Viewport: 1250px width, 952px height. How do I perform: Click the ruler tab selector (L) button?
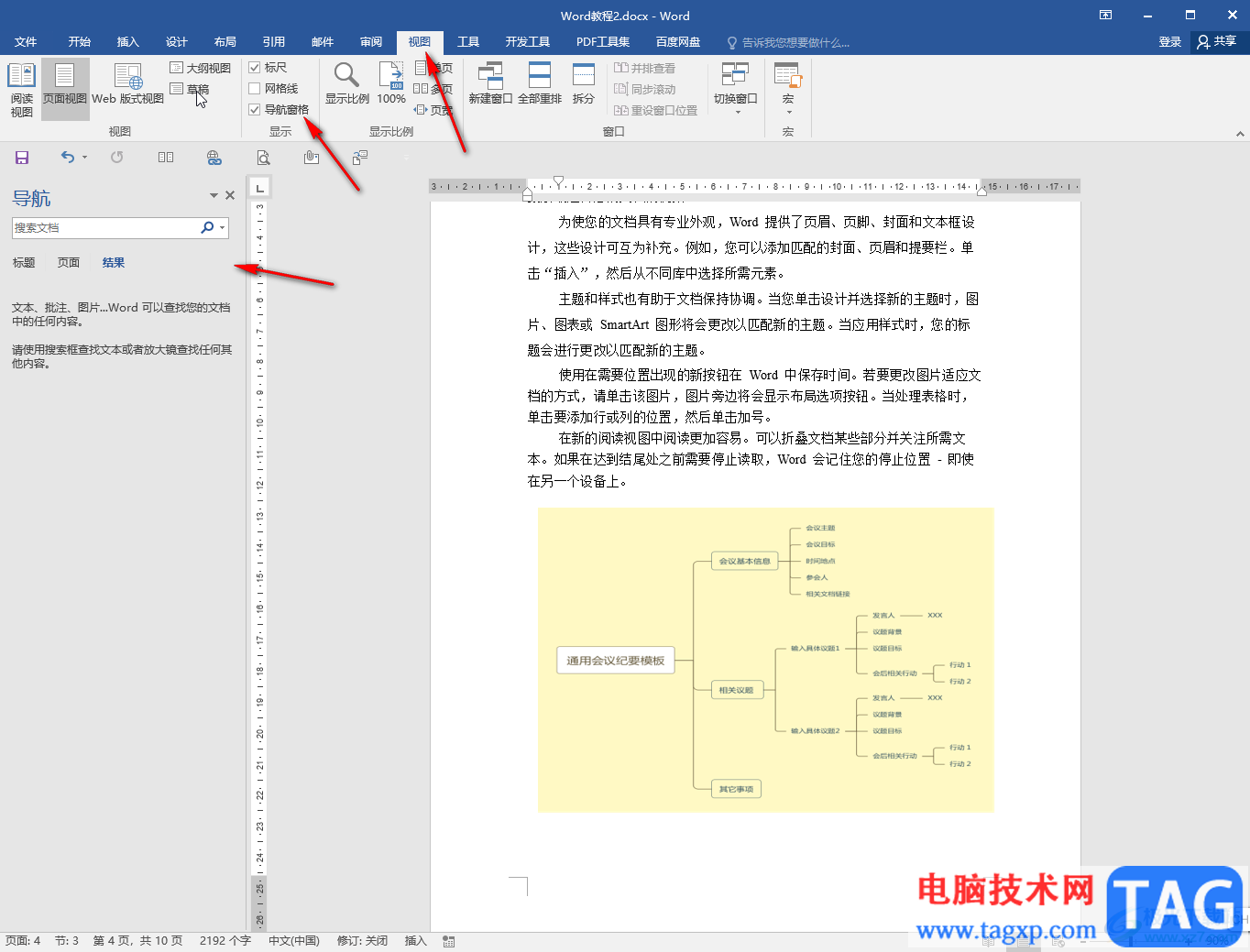pyautogui.click(x=260, y=188)
